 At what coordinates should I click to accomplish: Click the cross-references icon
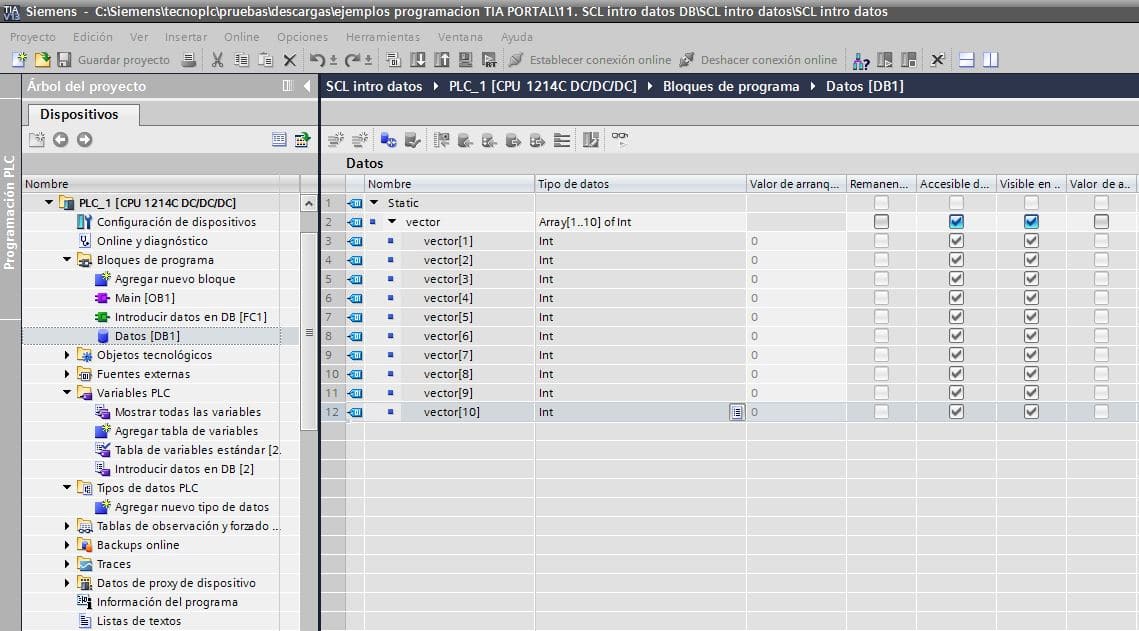(937, 60)
